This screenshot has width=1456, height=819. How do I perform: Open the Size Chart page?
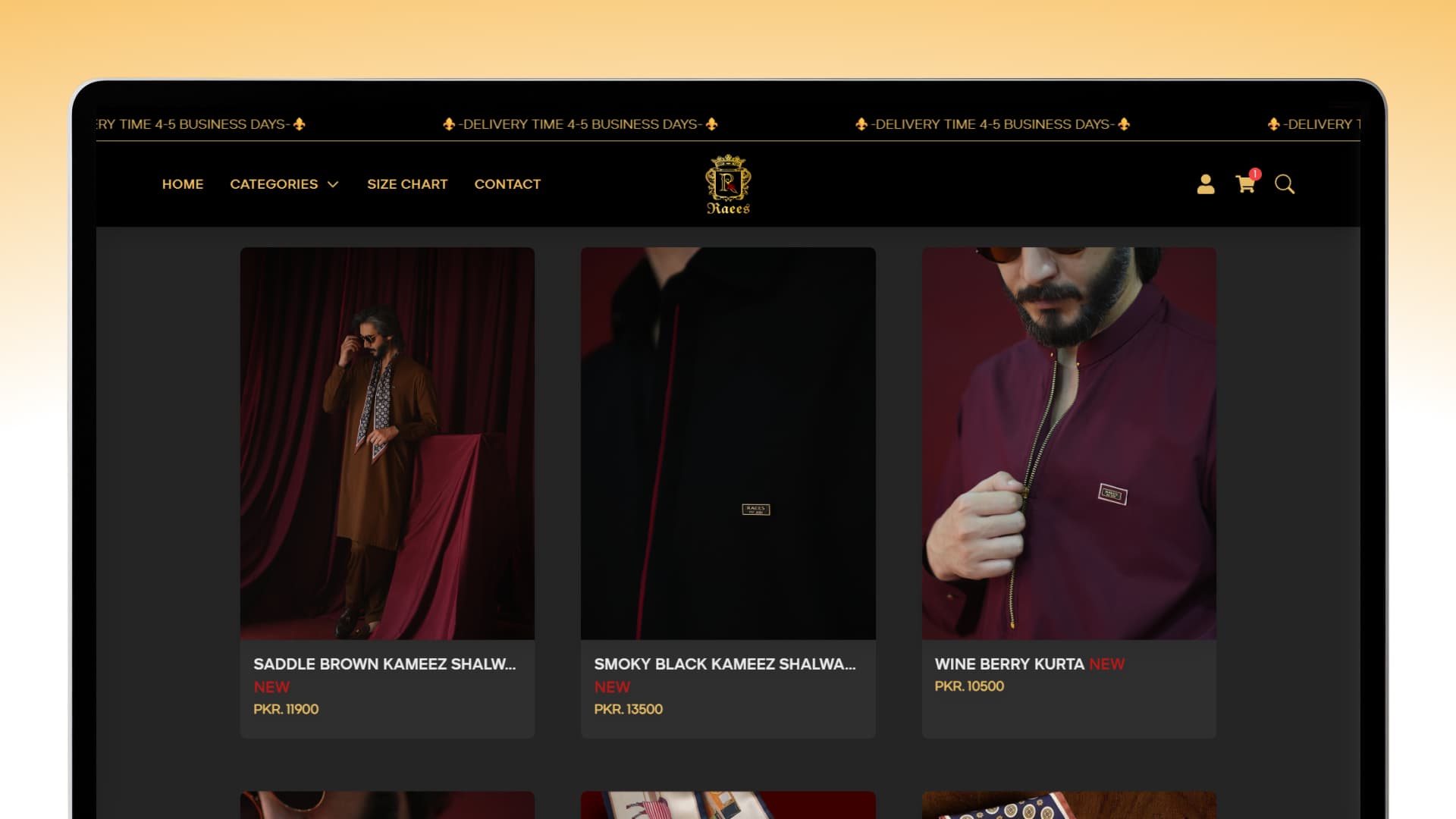pos(407,184)
